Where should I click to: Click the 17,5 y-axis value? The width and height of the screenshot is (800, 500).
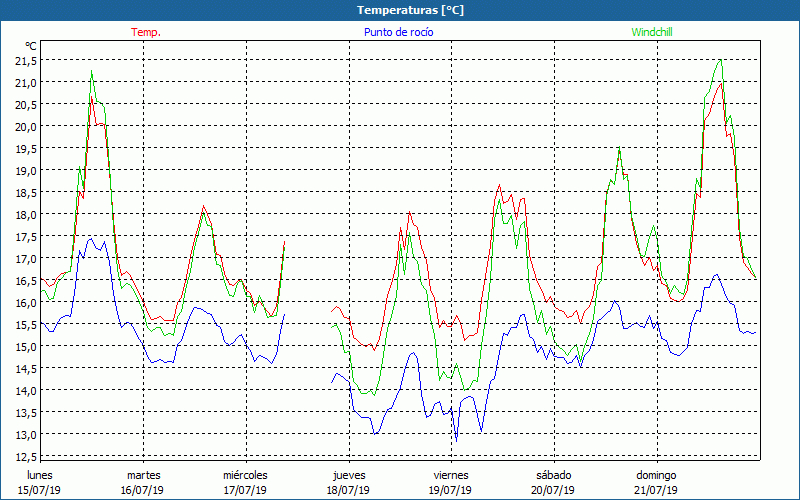pyautogui.click(x=27, y=237)
